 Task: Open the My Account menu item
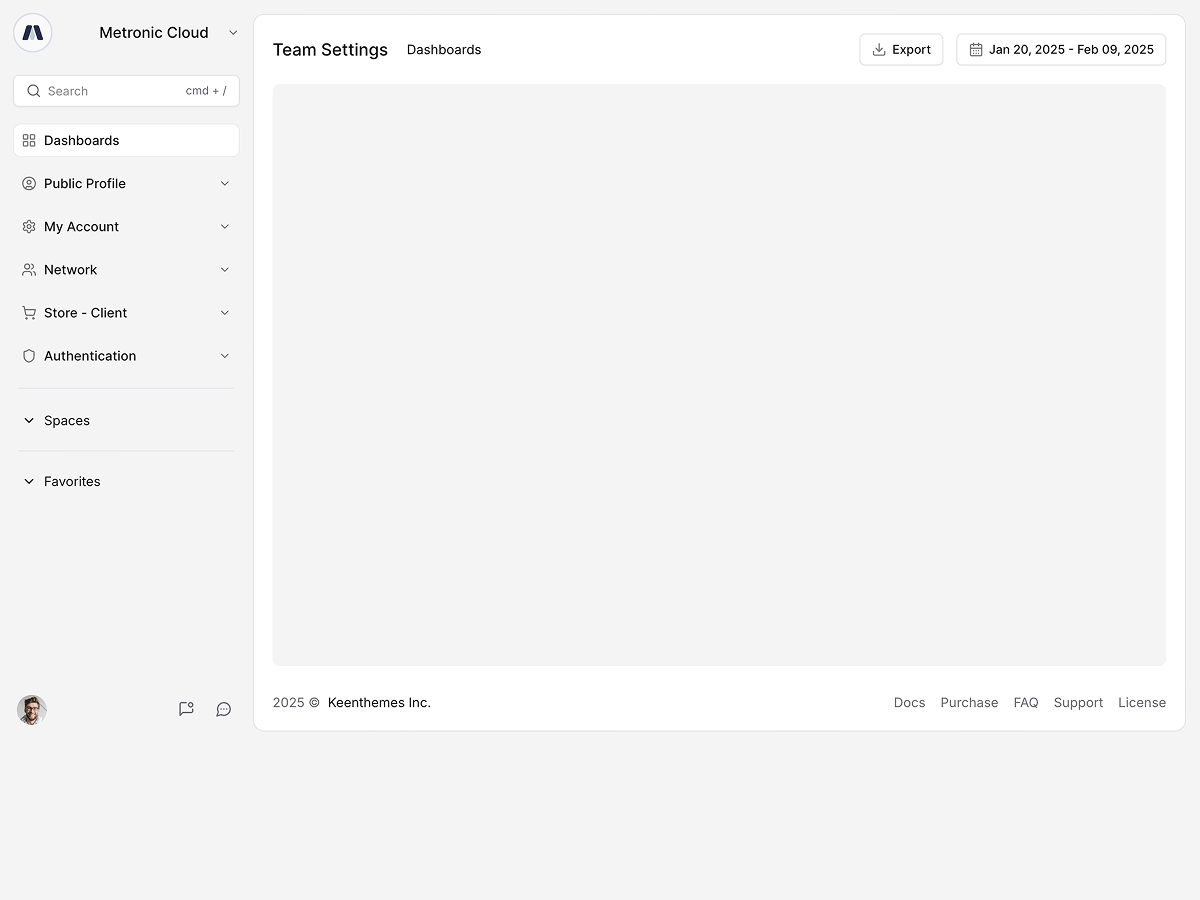point(81,227)
